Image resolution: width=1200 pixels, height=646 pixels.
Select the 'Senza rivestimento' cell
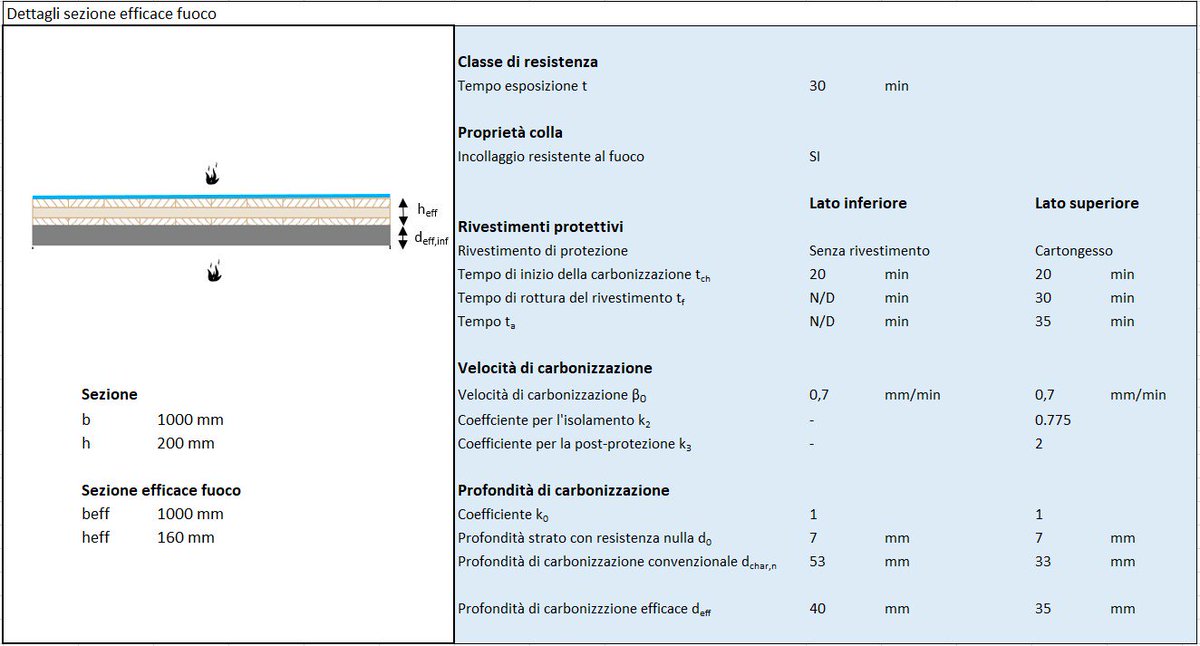[x=868, y=250]
